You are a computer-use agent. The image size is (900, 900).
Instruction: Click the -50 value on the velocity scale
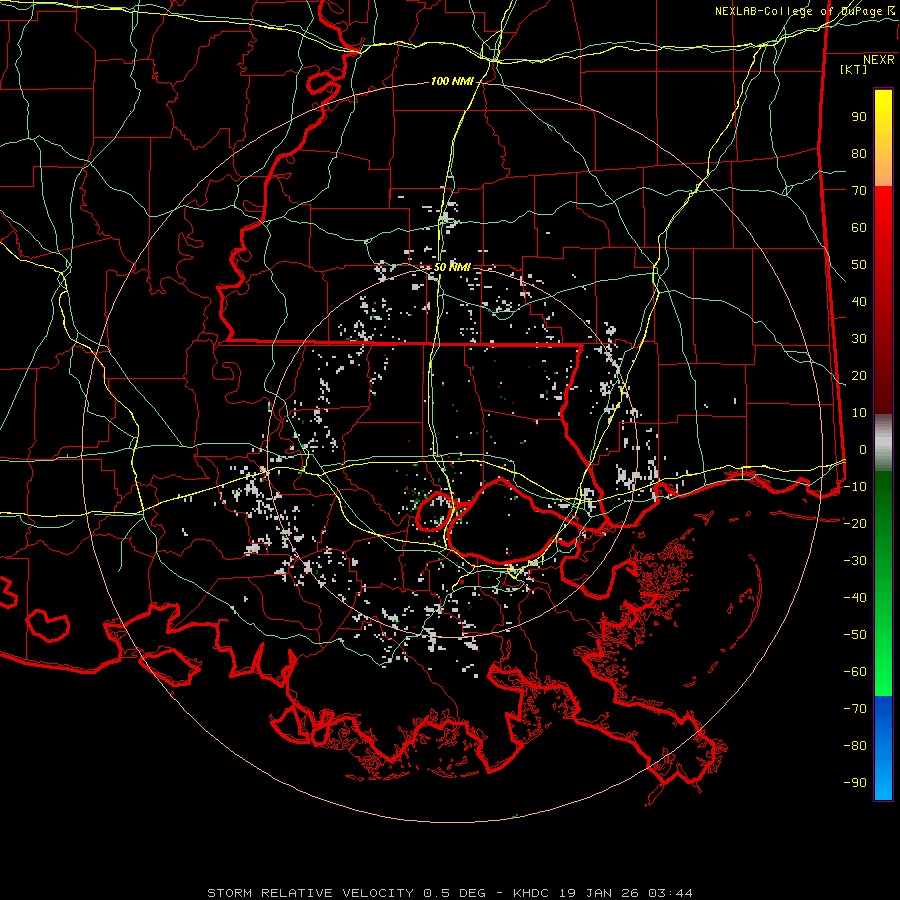click(x=855, y=635)
